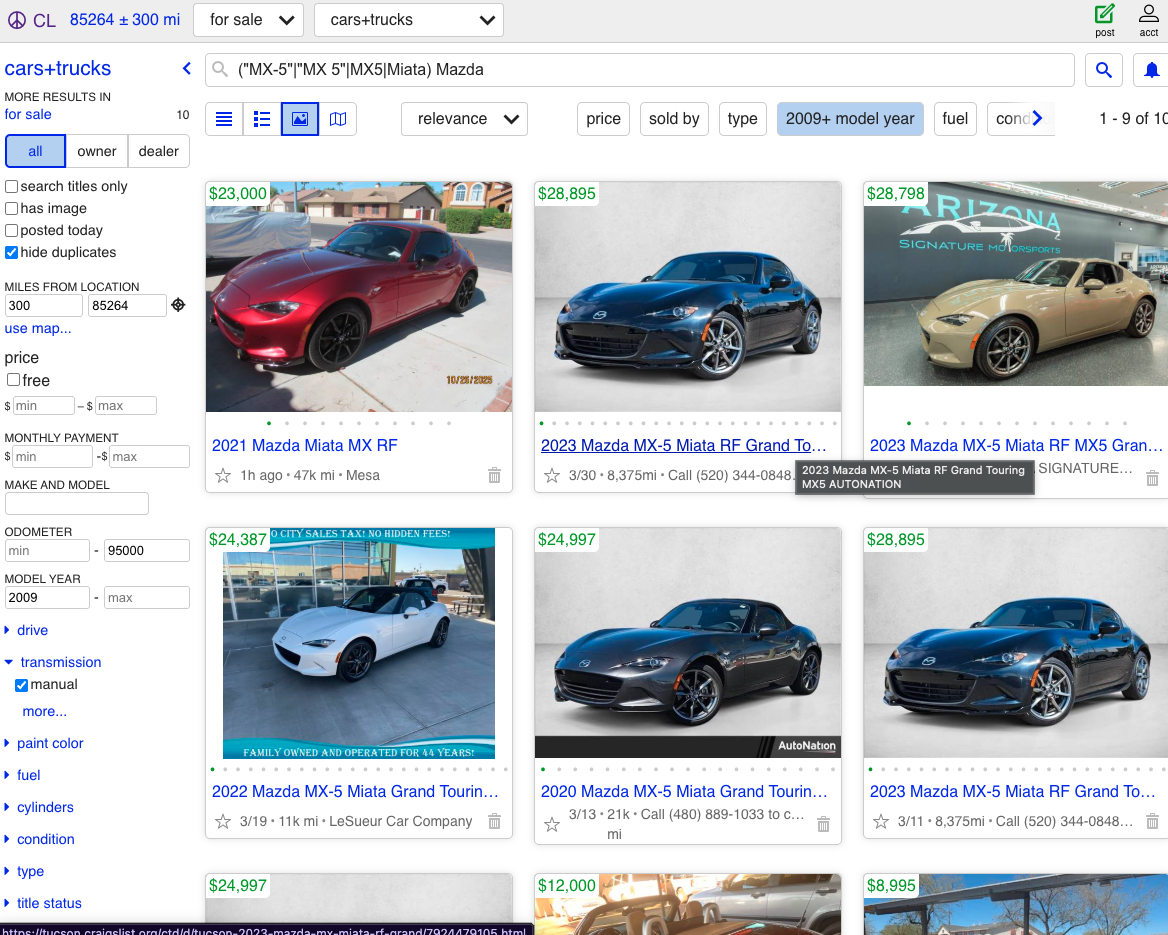Open the sold by filter chip
Viewport: 1168px width, 935px height.
coord(674,119)
